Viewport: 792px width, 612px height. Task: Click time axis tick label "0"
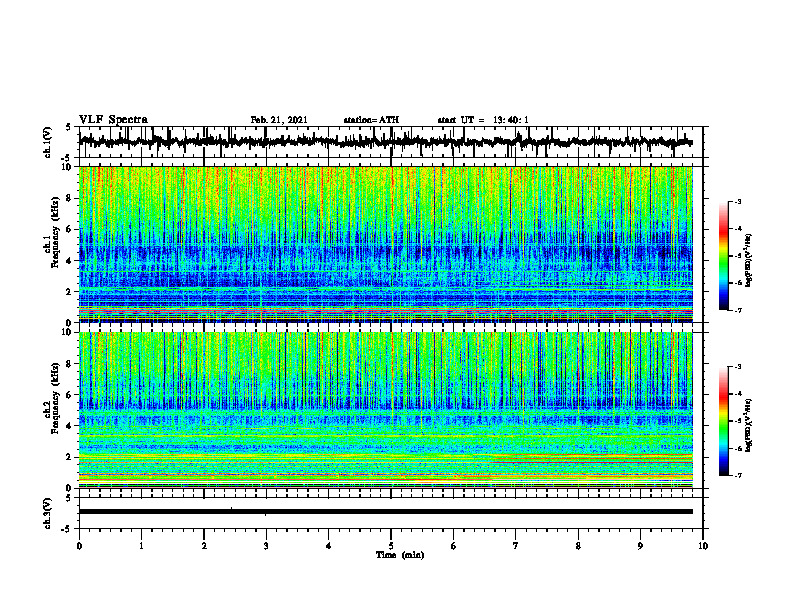(79, 546)
